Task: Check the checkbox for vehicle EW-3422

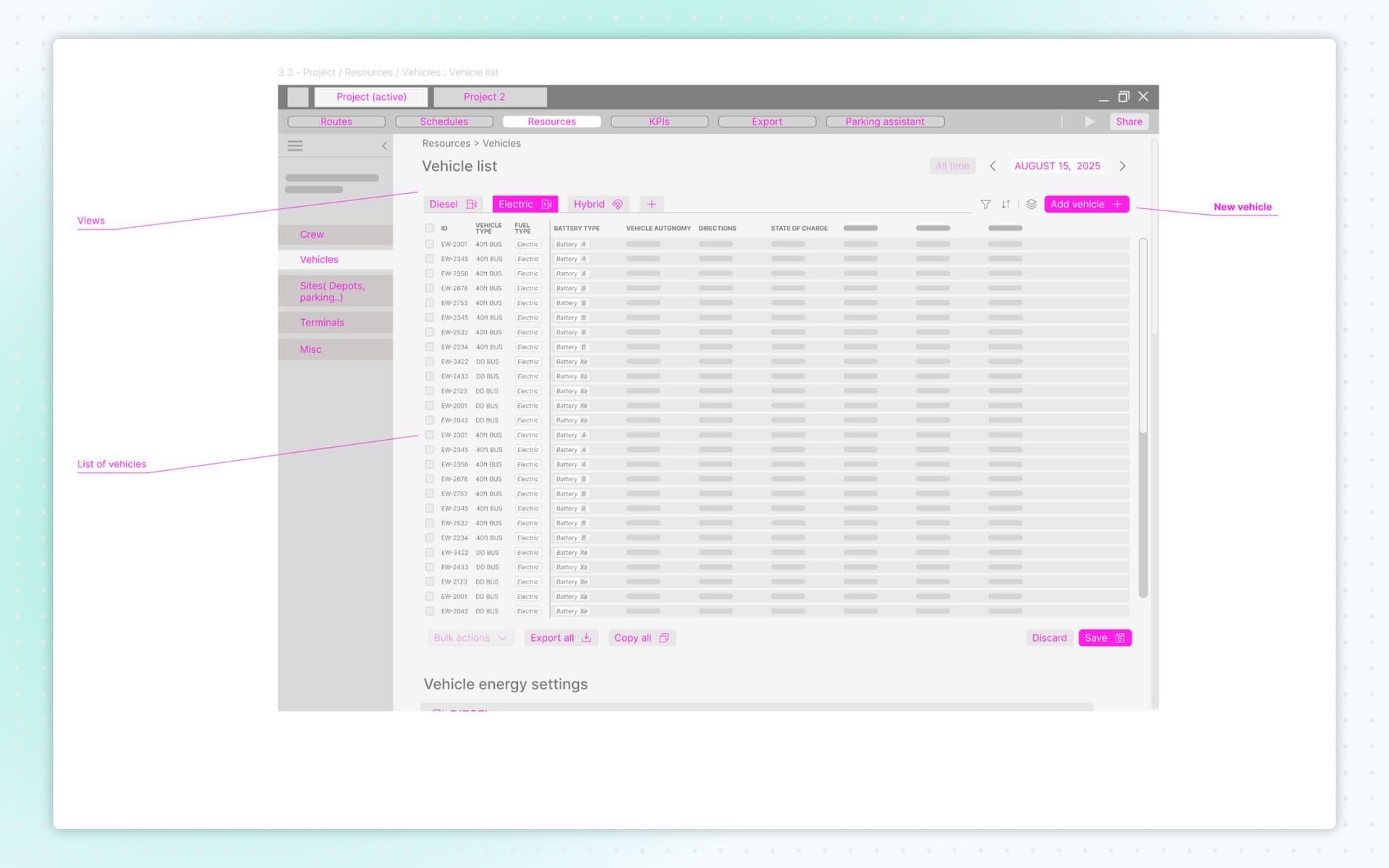Action: [429, 361]
